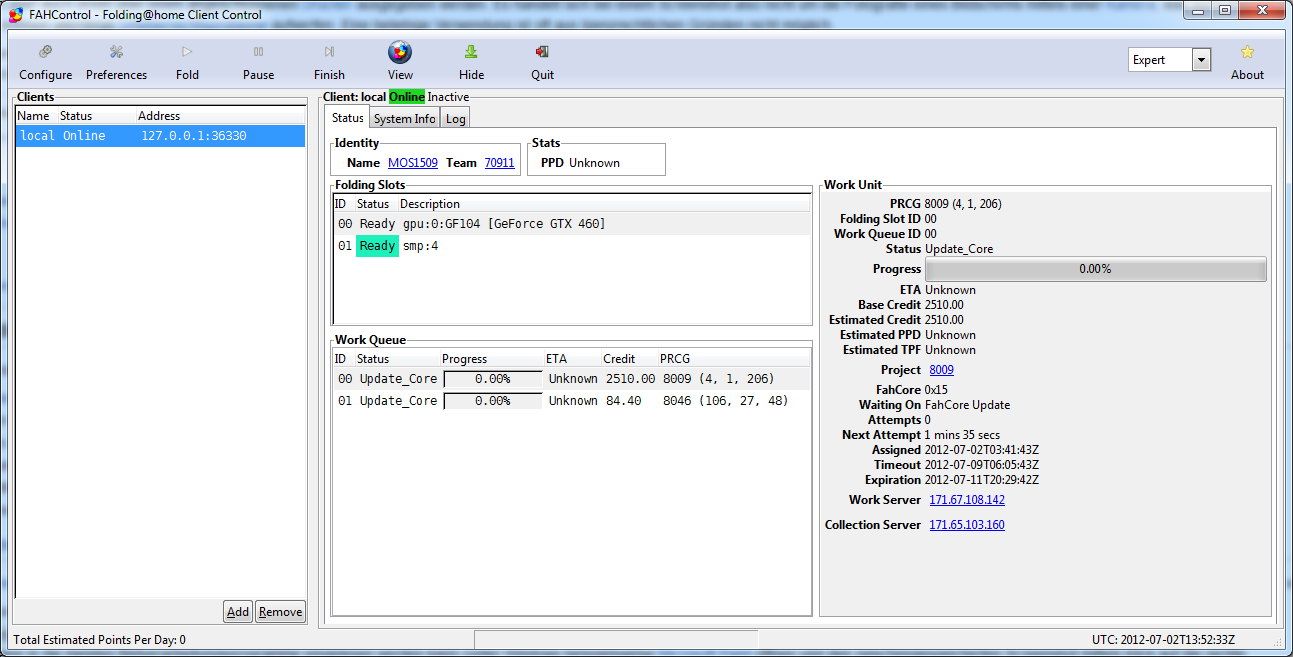1293x657 pixels.
Task: Open the Log tab
Action: 455,118
